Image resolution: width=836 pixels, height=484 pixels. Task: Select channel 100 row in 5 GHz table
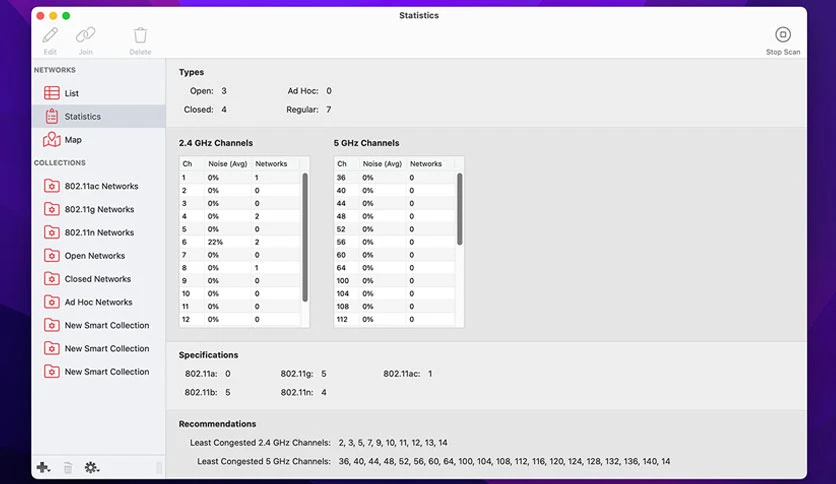click(x=395, y=280)
